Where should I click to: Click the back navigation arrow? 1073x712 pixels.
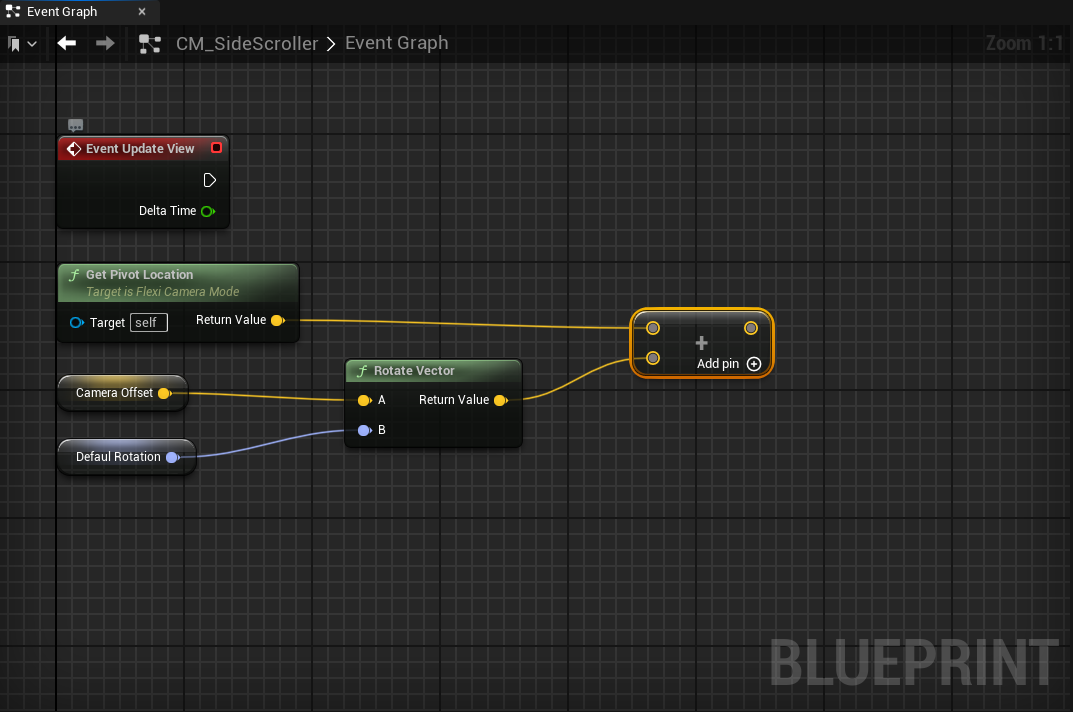pos(67,43)
